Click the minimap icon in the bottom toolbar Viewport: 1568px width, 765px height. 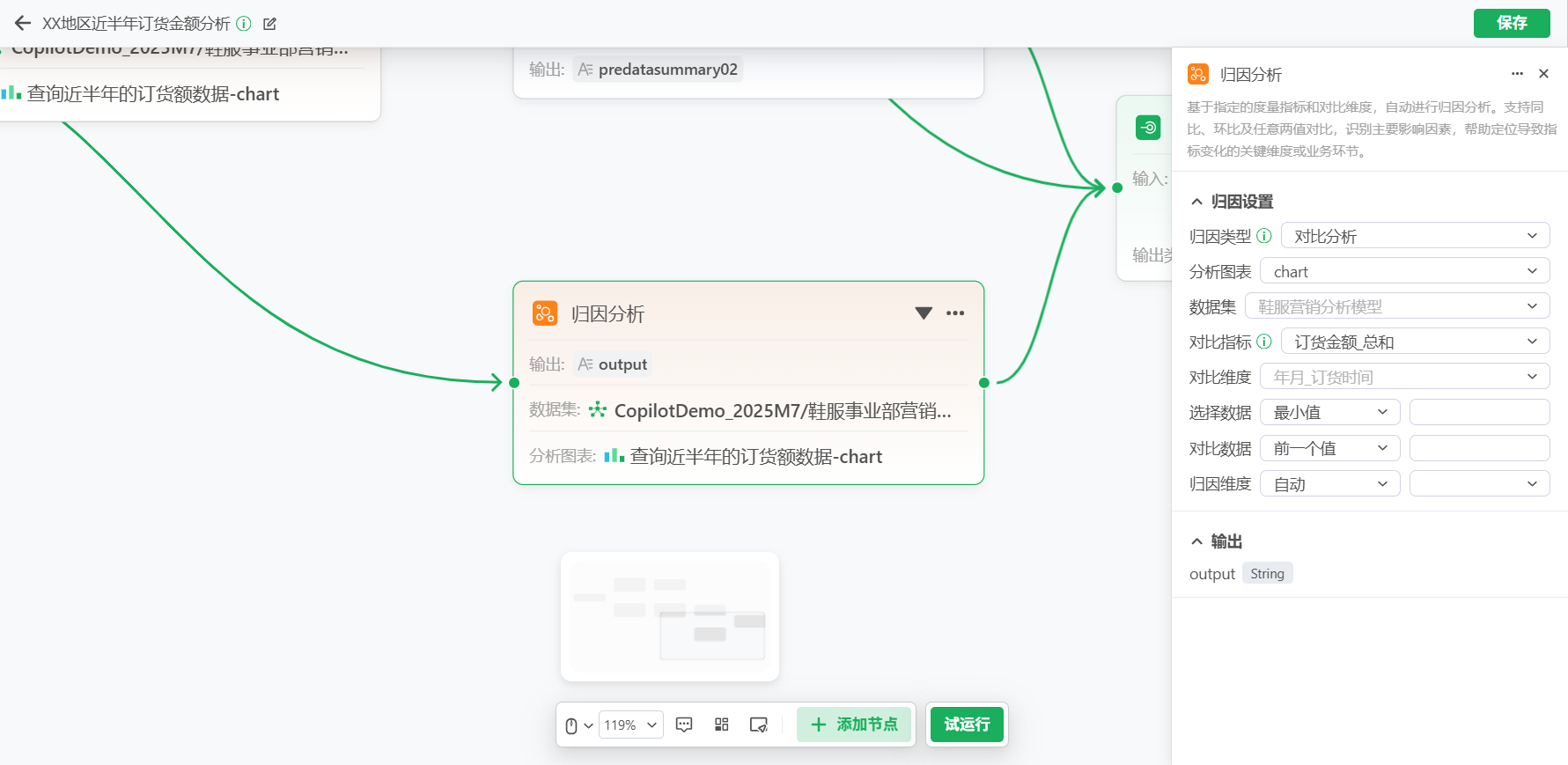(x=758, y=725)
